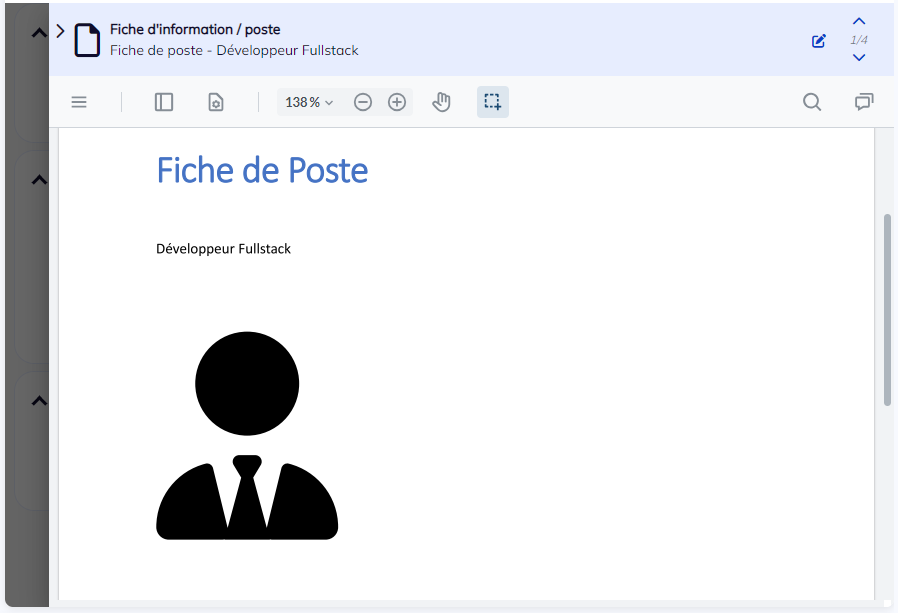
Task: Toggle the left sidebar panel
Action: click(x=164, y=102)
